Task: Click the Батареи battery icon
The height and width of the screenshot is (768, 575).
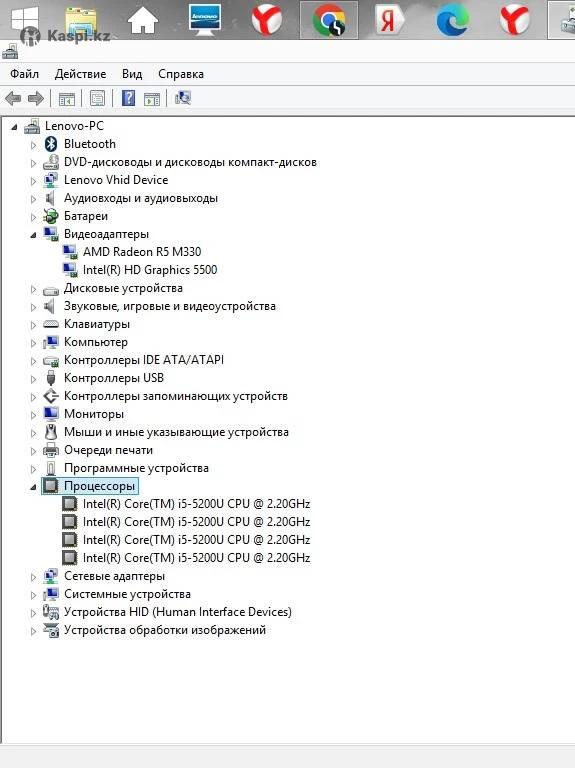Action: point(51,216)
